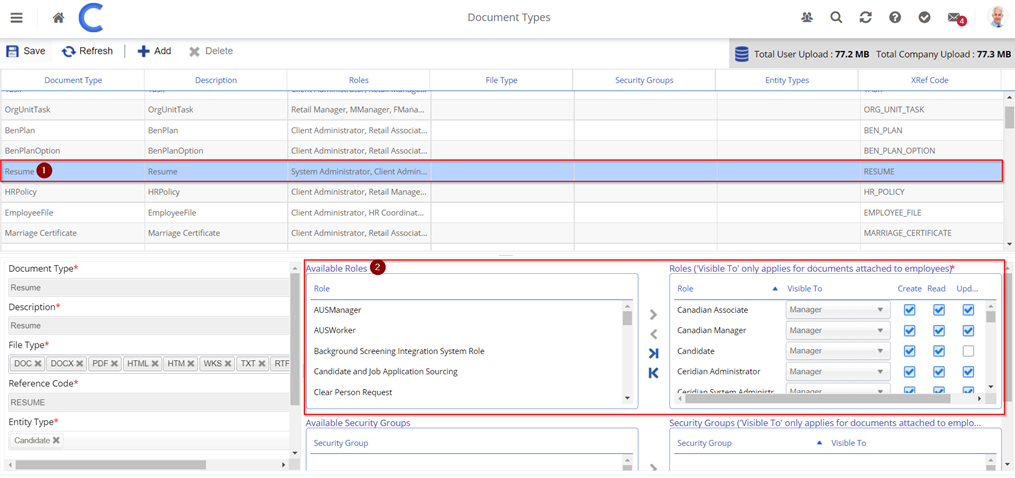Toggle Read checkbox for Canadian Manager

[x=939, y=331]
